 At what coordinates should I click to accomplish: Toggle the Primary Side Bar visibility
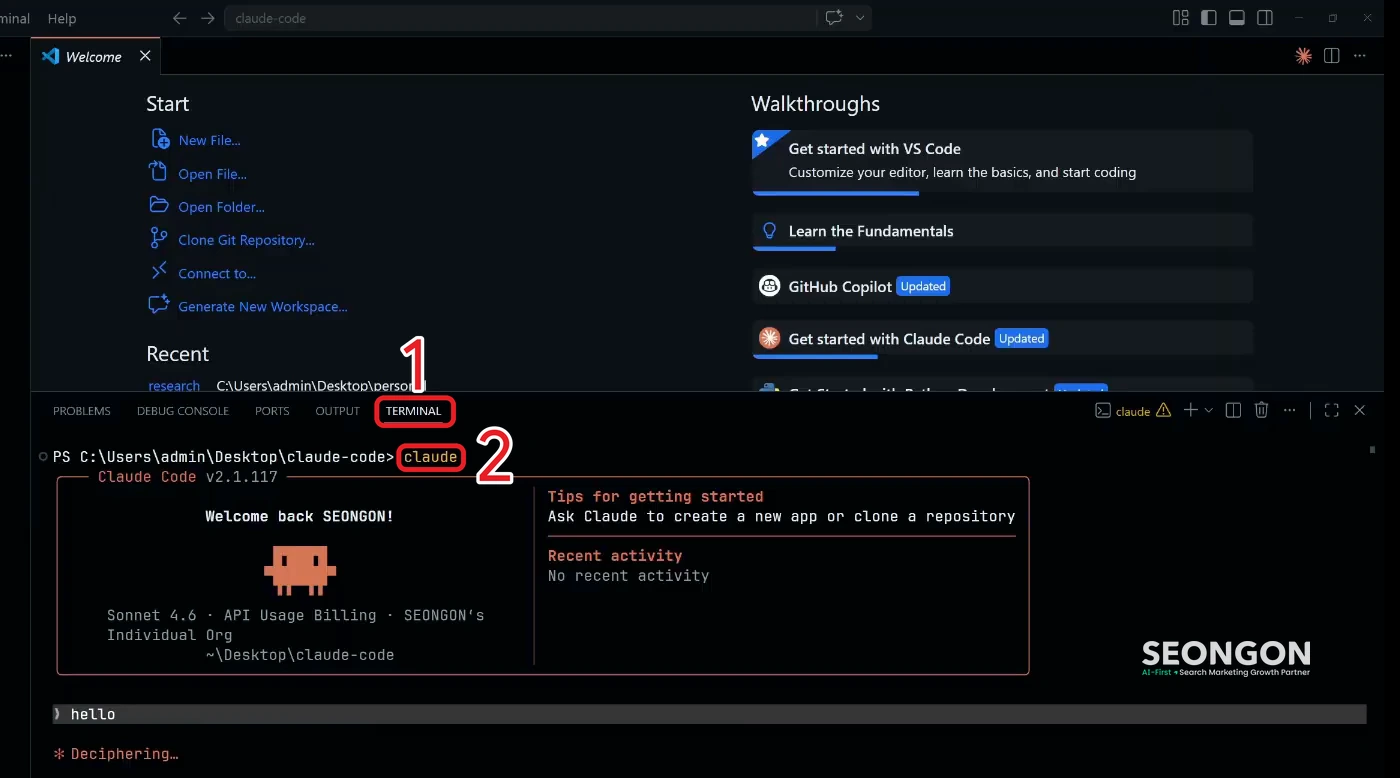[1209, 18]
